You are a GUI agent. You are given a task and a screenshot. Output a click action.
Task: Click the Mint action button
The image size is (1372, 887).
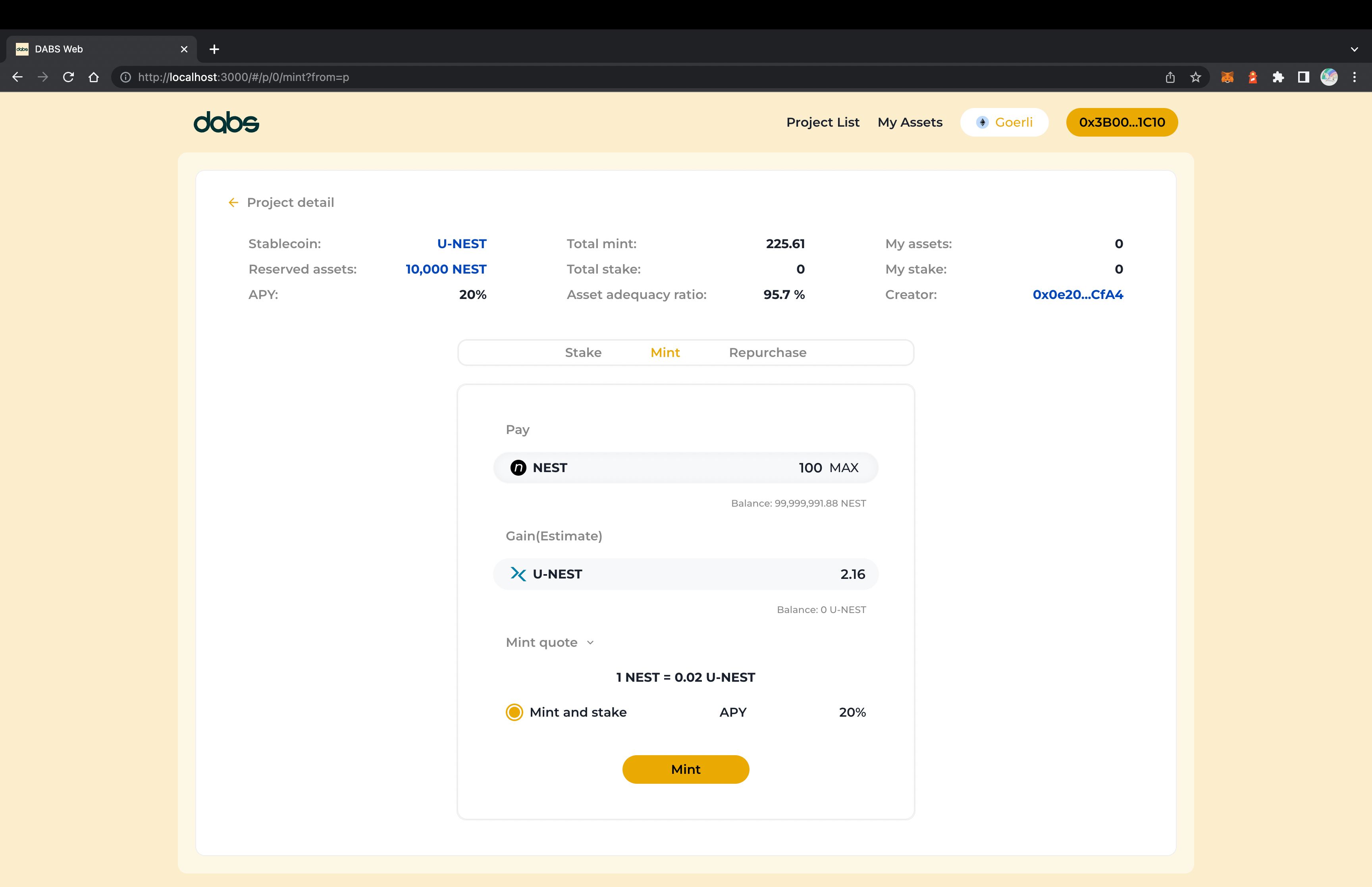tap(686, 769)
